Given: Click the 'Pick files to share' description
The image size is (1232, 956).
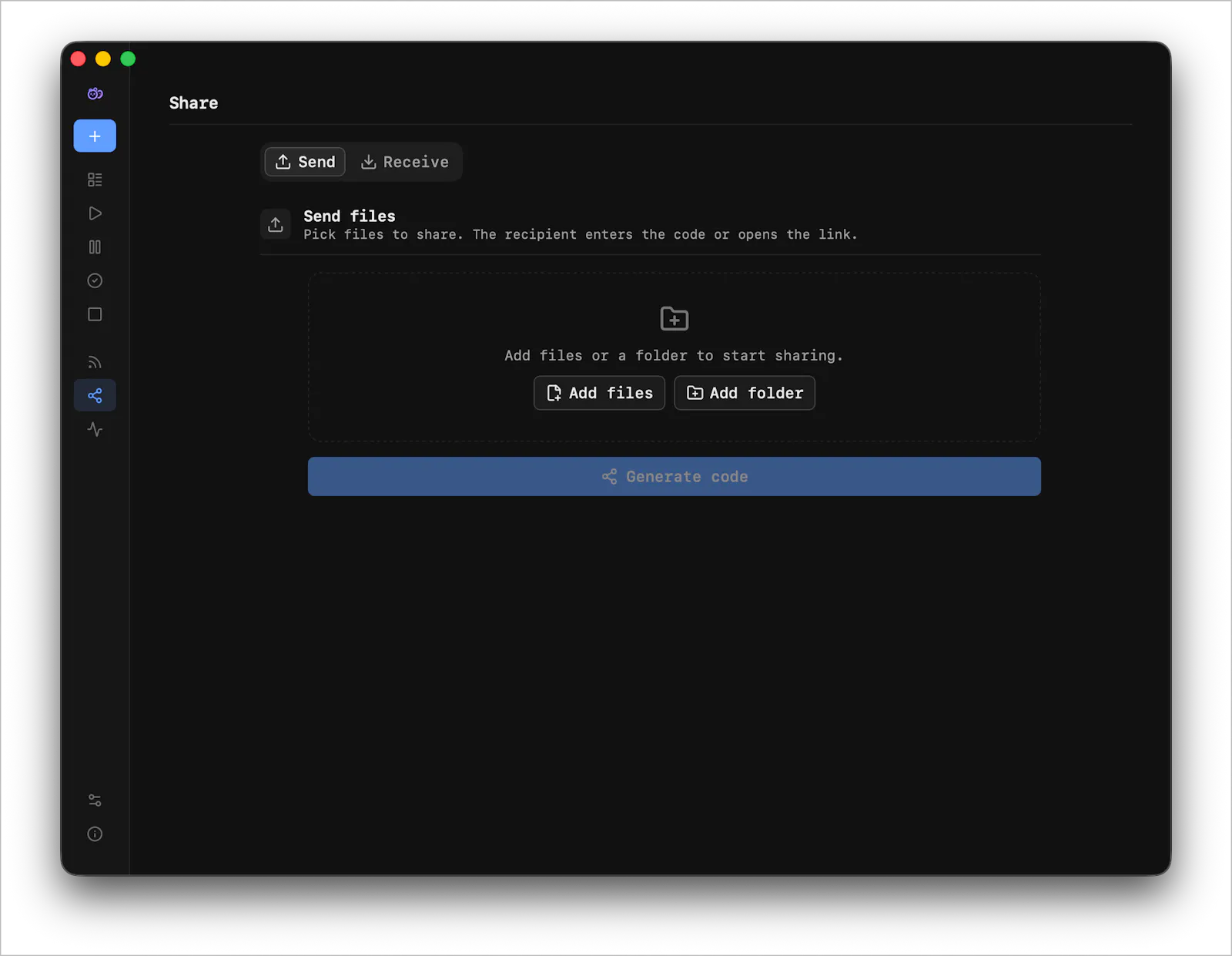Looking at the screenshot, I should pyautogui.click(x=581, y=234).
